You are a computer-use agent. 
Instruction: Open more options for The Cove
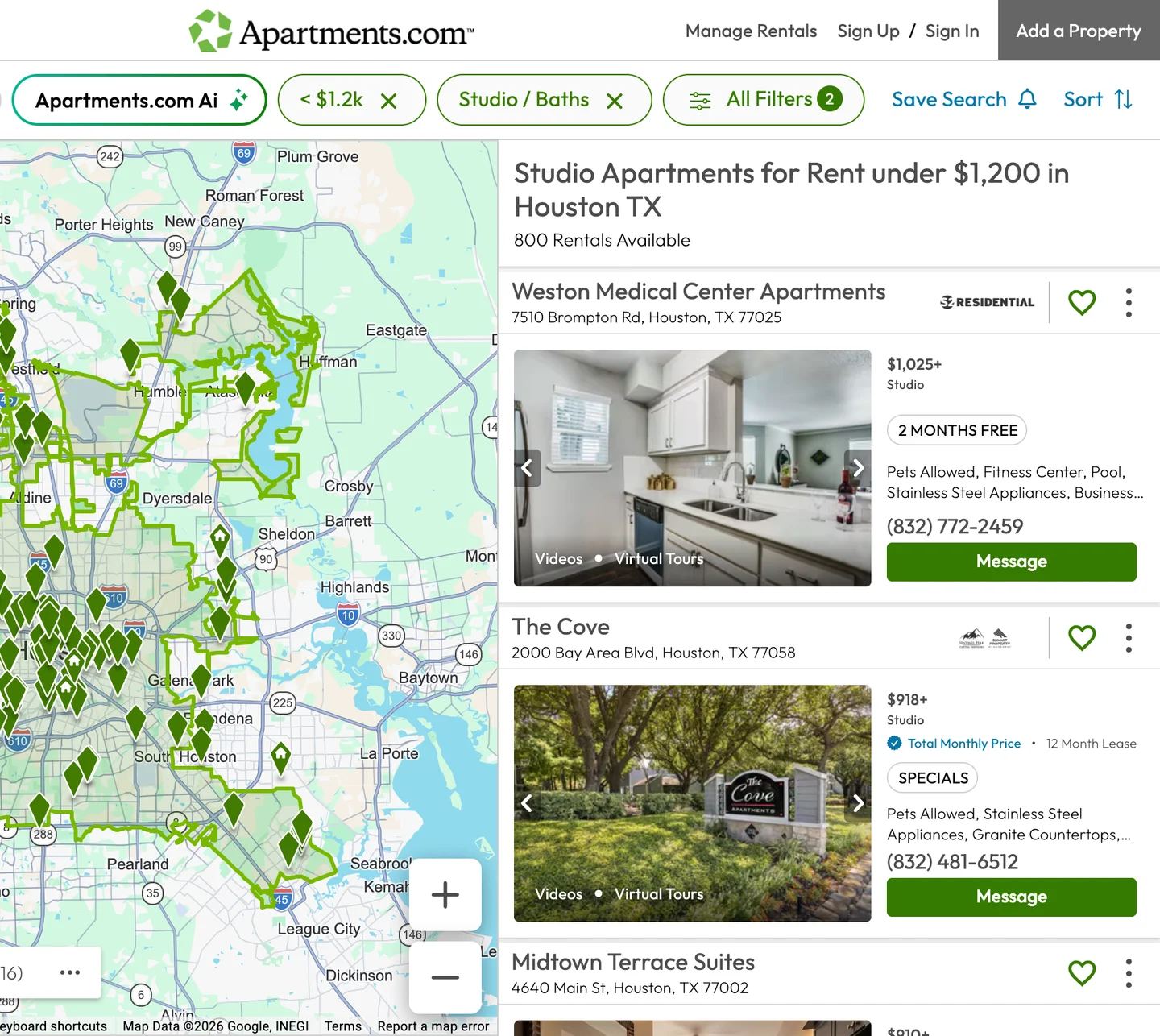[x=1129, y=638]
